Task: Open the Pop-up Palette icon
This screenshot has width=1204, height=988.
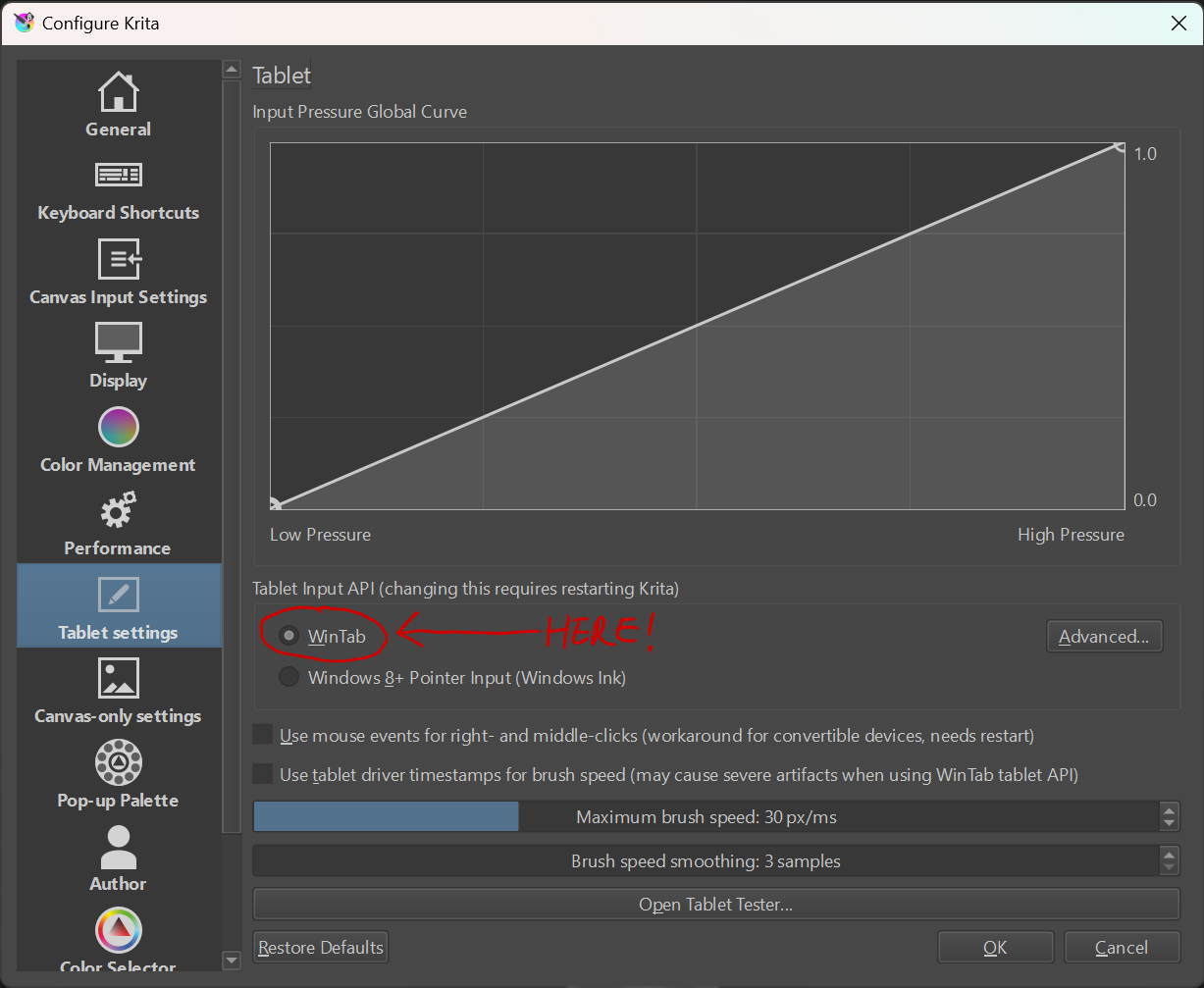Action: point(118,762)
